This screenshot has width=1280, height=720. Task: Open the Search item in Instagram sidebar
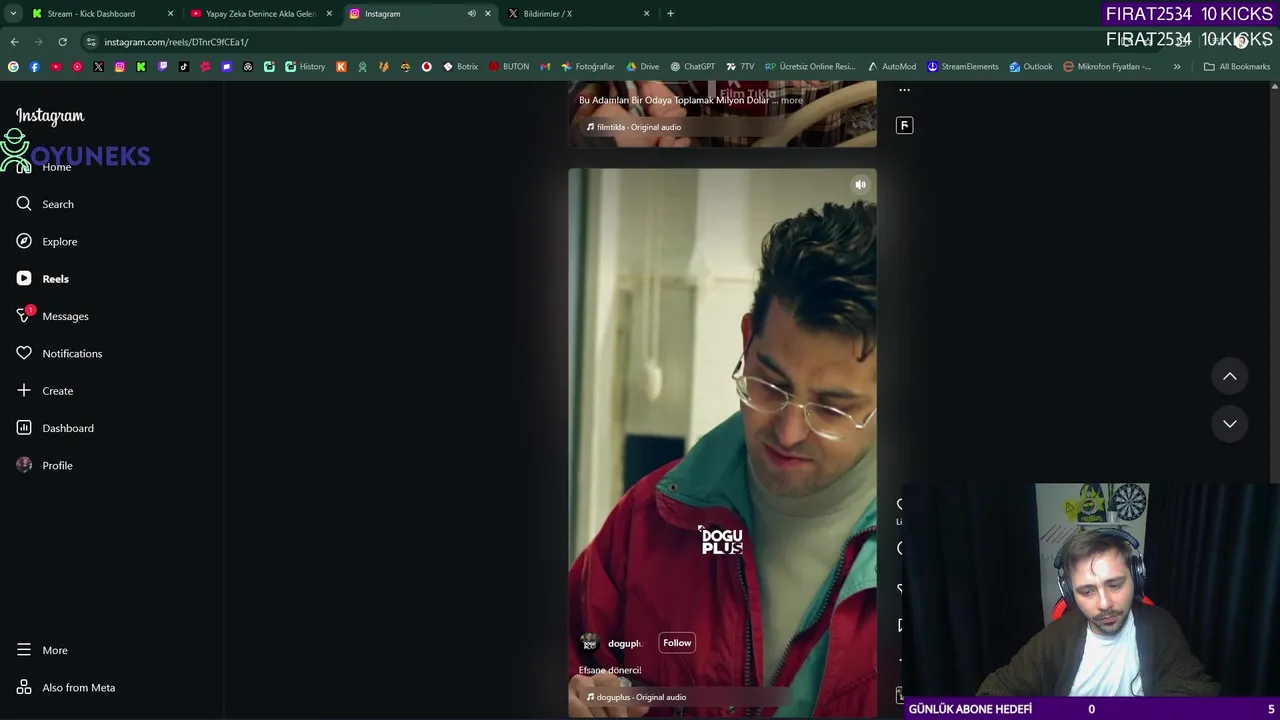pos(45,204)
